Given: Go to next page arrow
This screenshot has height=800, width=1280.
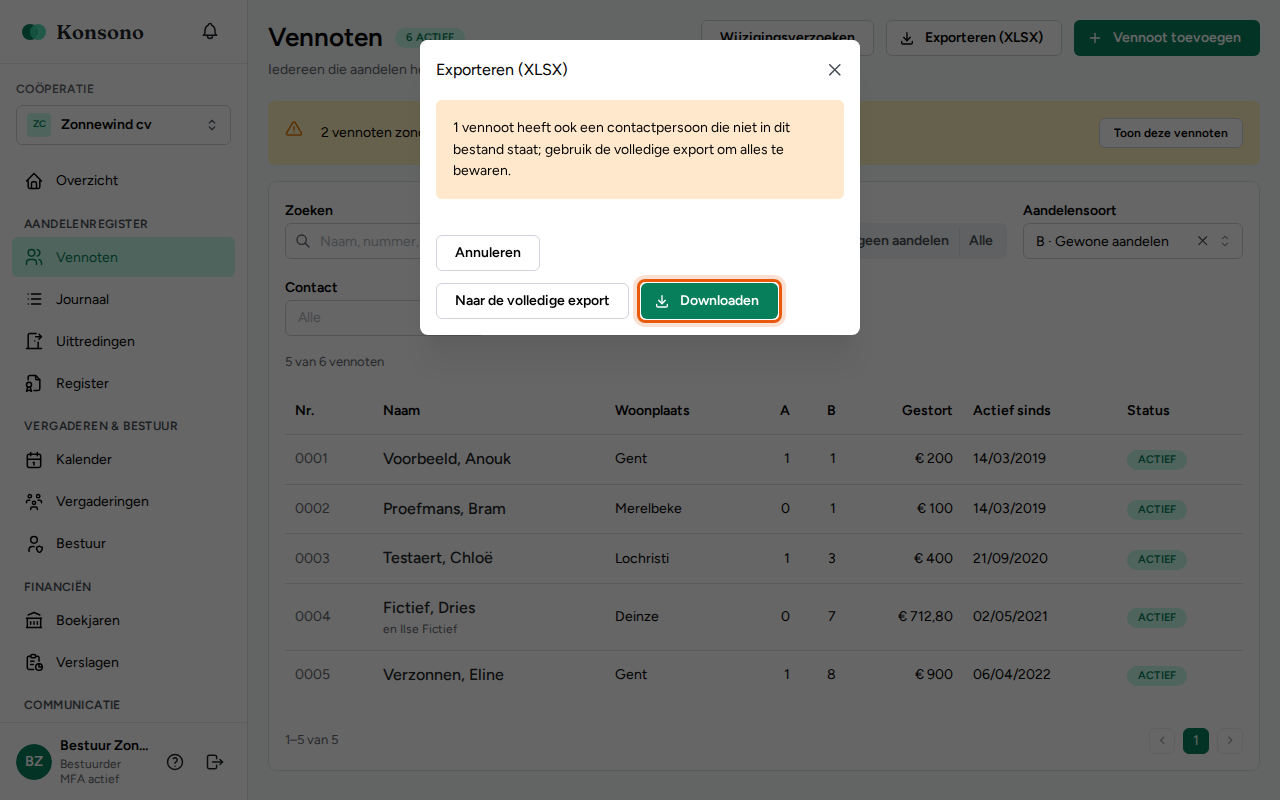Looking at the screenshot, I should [x=1230, y=741].
